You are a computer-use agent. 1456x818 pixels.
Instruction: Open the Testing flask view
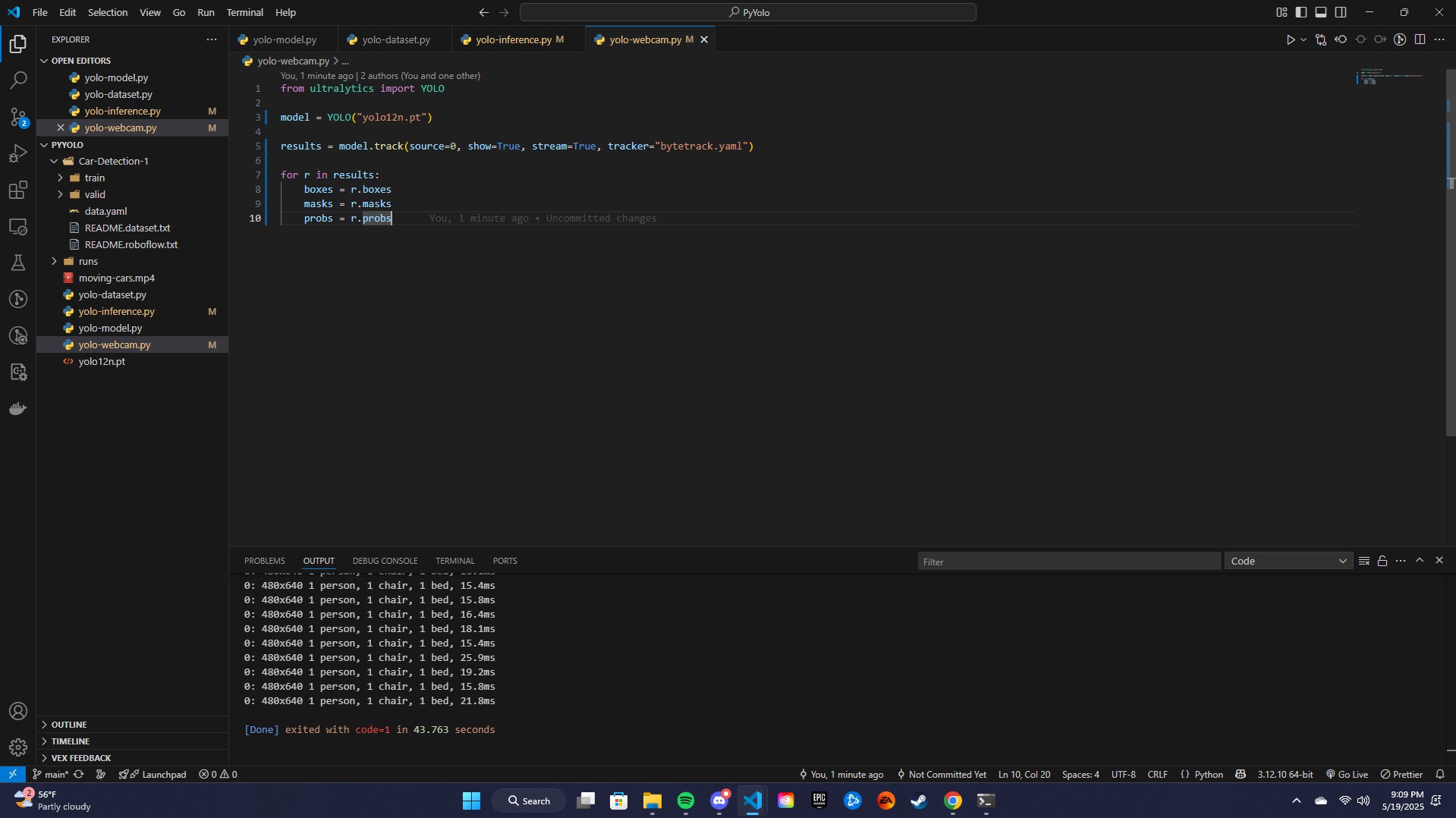[18, 263]
